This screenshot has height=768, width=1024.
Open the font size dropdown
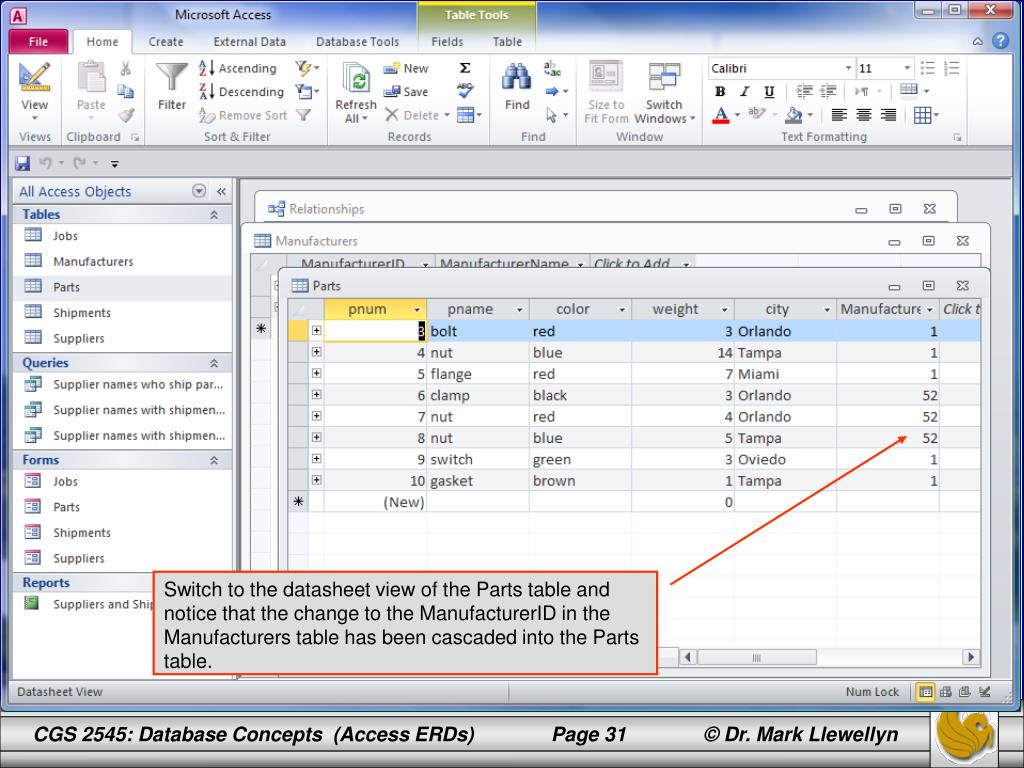906,68
